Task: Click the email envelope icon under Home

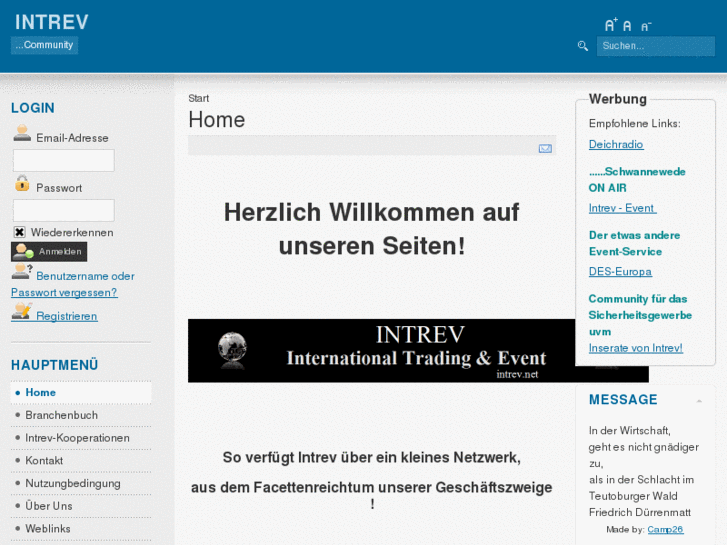Action: point(545,148)
